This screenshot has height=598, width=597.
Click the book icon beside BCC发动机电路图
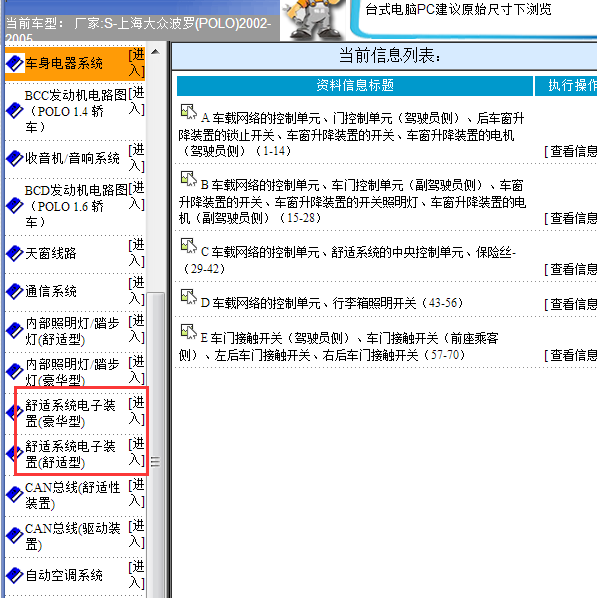pos(15,111)
